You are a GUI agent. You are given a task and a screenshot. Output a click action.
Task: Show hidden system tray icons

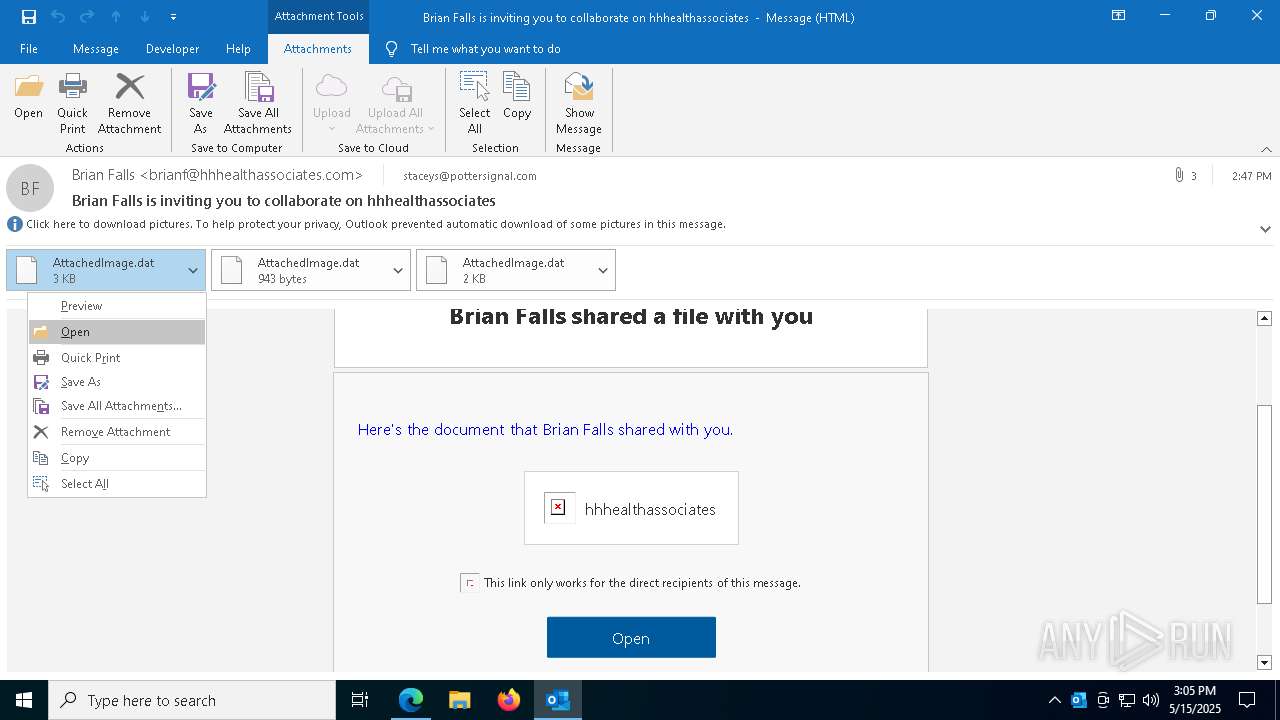(1054, 700)
